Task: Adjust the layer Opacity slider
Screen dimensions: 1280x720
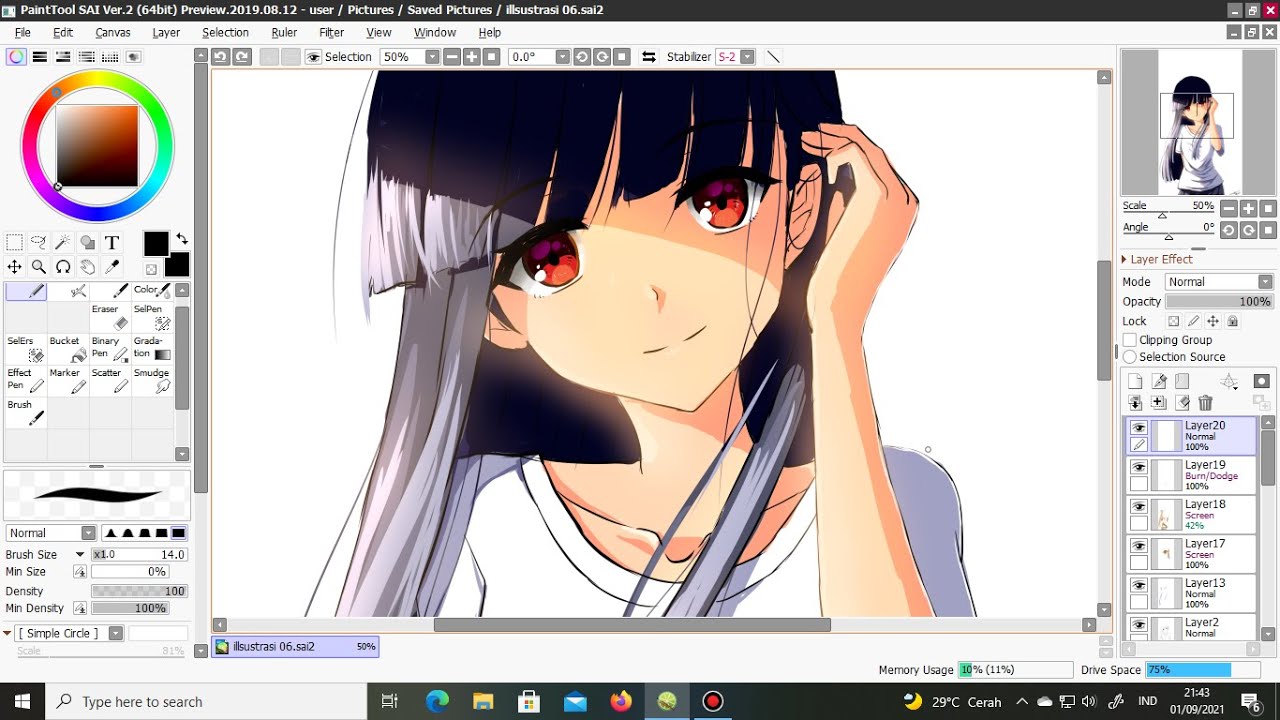Action: pyautogui.click(x=1219, y=301)
